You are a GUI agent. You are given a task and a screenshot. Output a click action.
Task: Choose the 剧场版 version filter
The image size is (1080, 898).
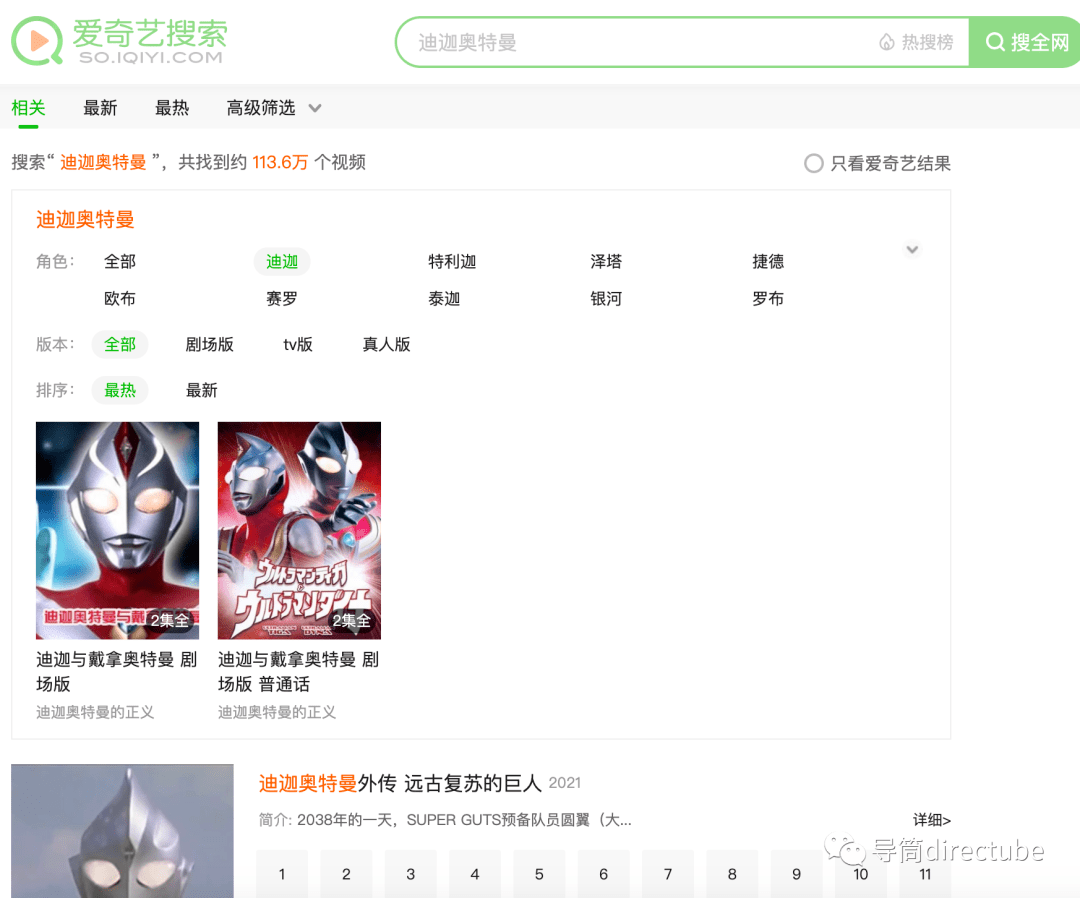point(209,344)
